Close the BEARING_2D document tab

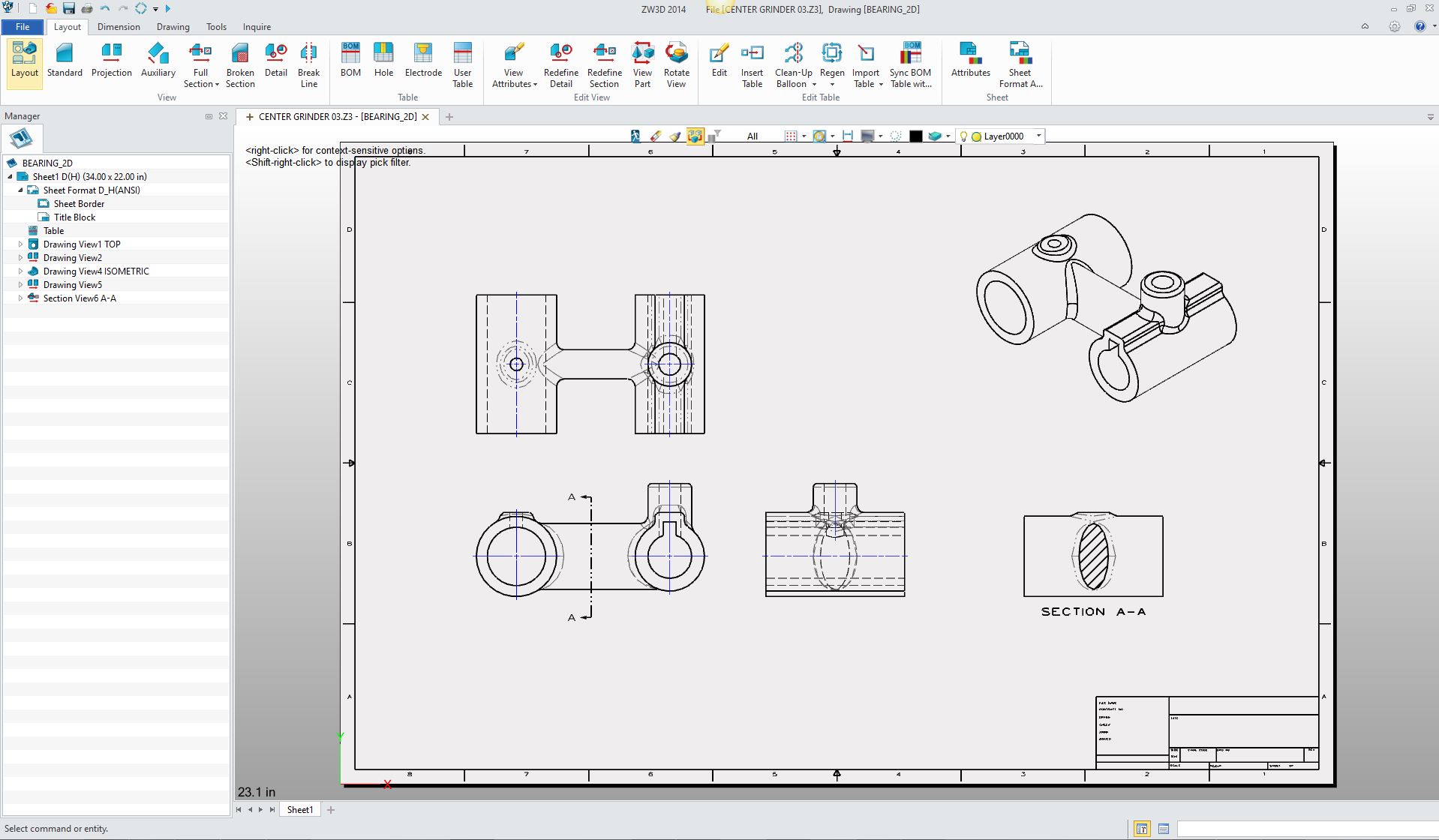coord(425,117)
